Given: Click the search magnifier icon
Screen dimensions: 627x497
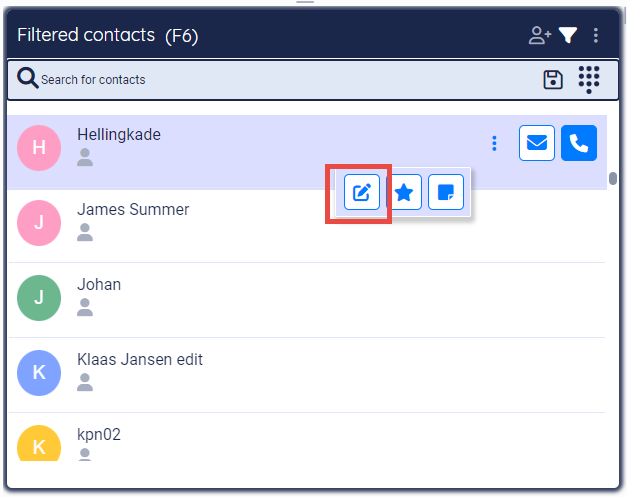Looking at the screenshot, I should click(x=28, y=79).
